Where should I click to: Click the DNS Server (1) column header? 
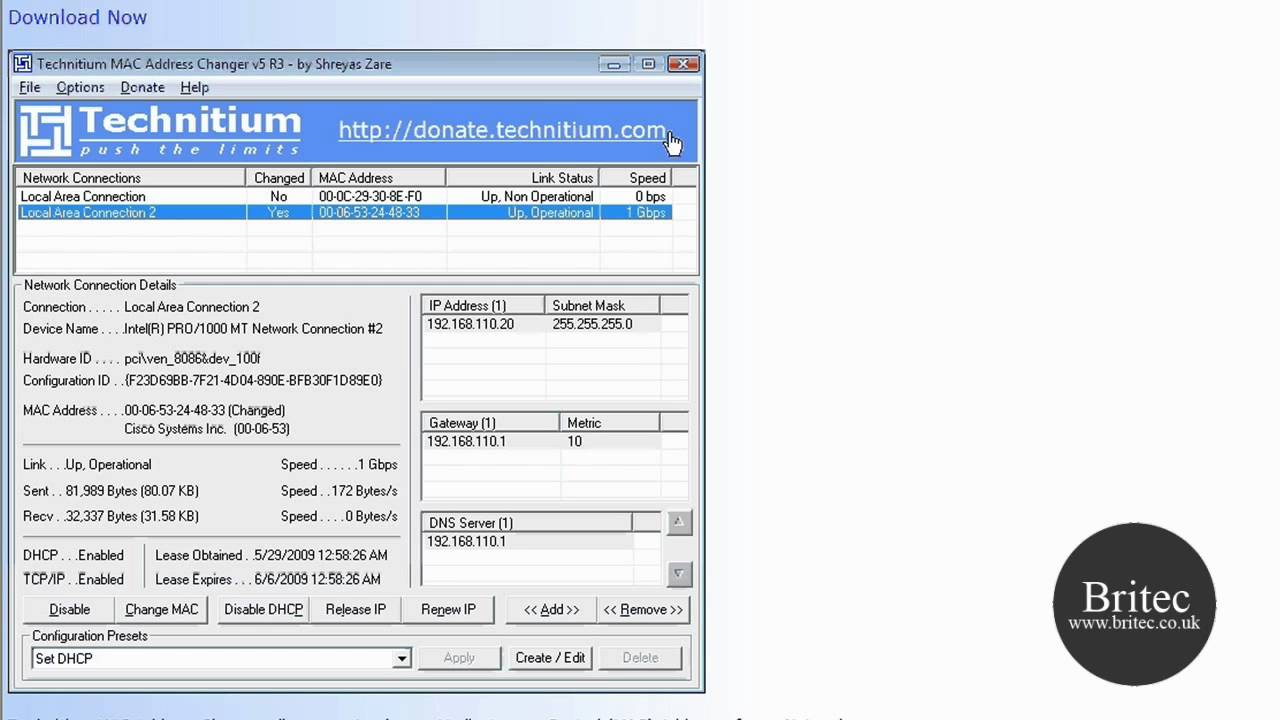click(x=528, y=523)
